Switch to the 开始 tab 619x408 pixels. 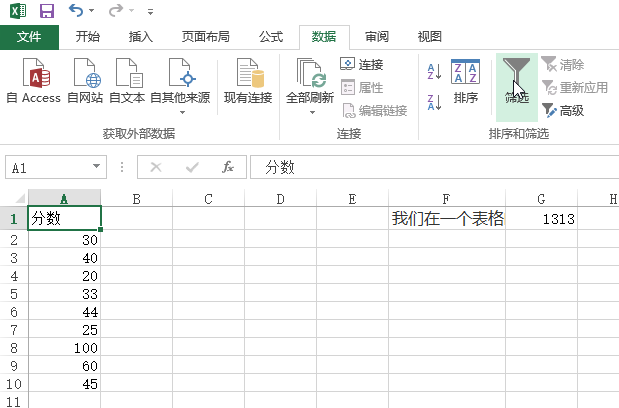pos(88,37)
